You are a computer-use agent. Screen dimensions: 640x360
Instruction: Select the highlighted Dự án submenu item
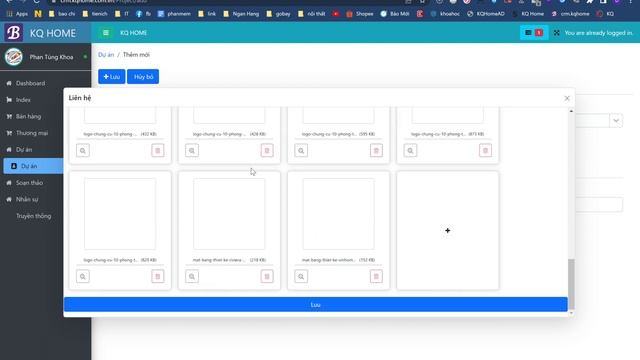[x=33, y=166]
